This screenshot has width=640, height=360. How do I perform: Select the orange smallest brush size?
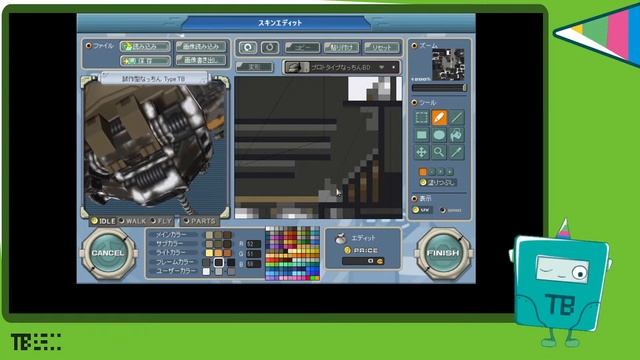click(x=423, y=172)
